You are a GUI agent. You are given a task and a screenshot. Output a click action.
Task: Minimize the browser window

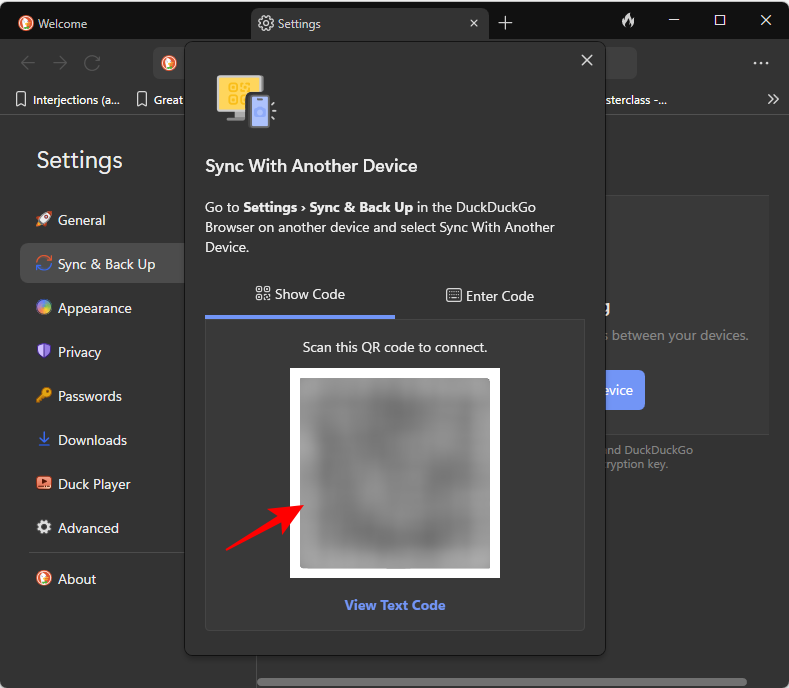(674, 20)
